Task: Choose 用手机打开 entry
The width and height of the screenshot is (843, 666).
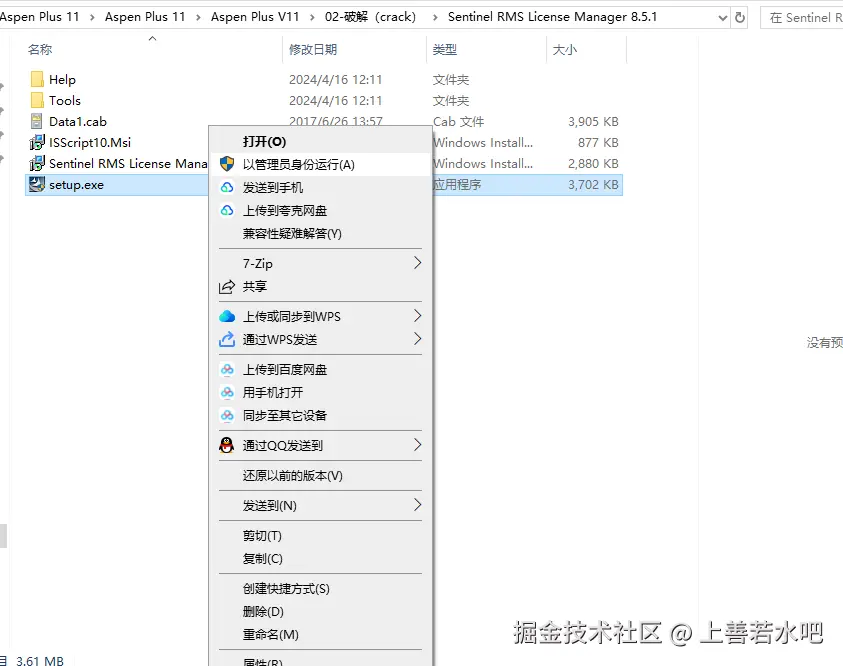Action: pos(320,393)
